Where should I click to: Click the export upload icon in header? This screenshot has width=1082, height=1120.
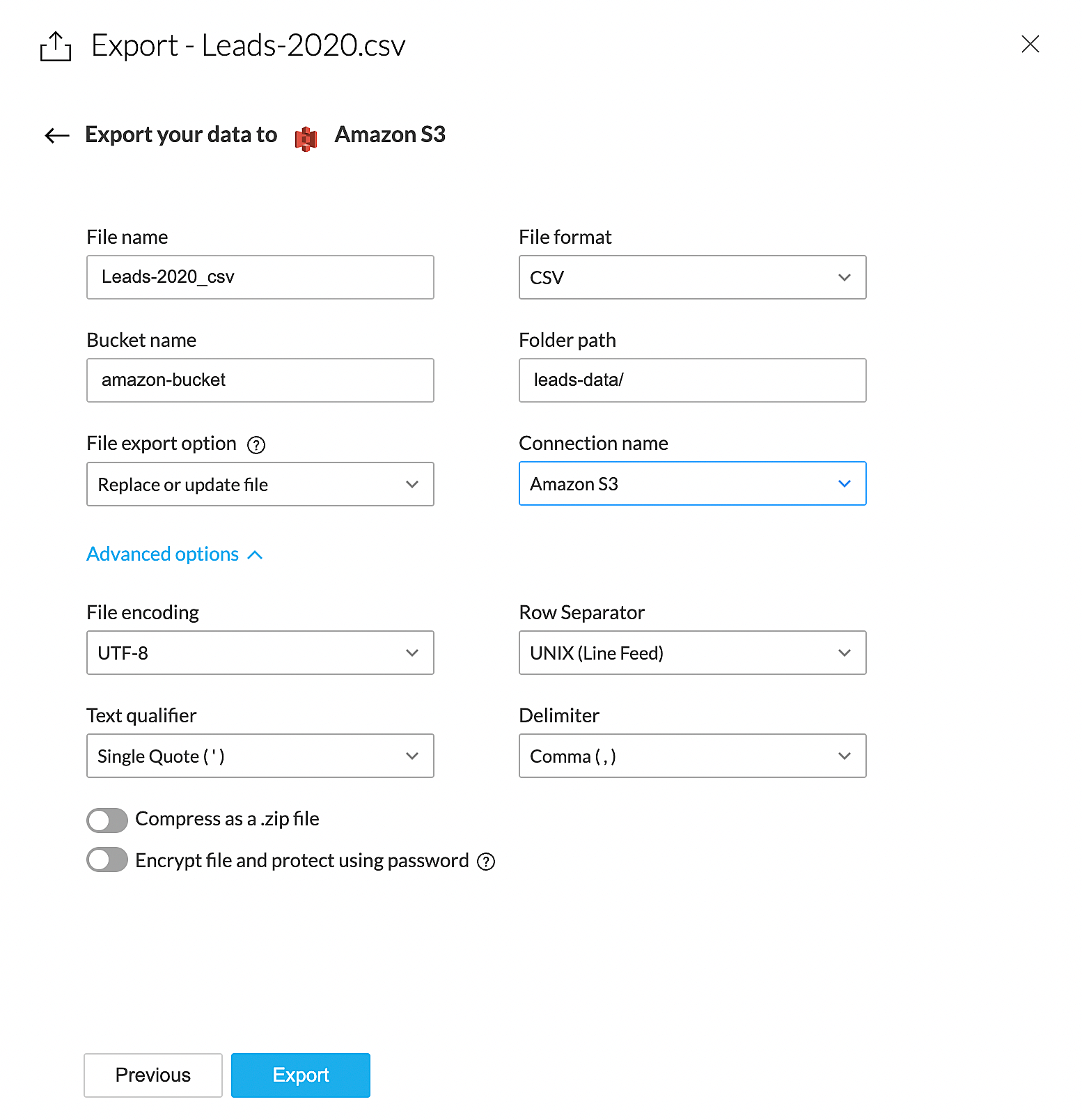[x=56, y=47]
